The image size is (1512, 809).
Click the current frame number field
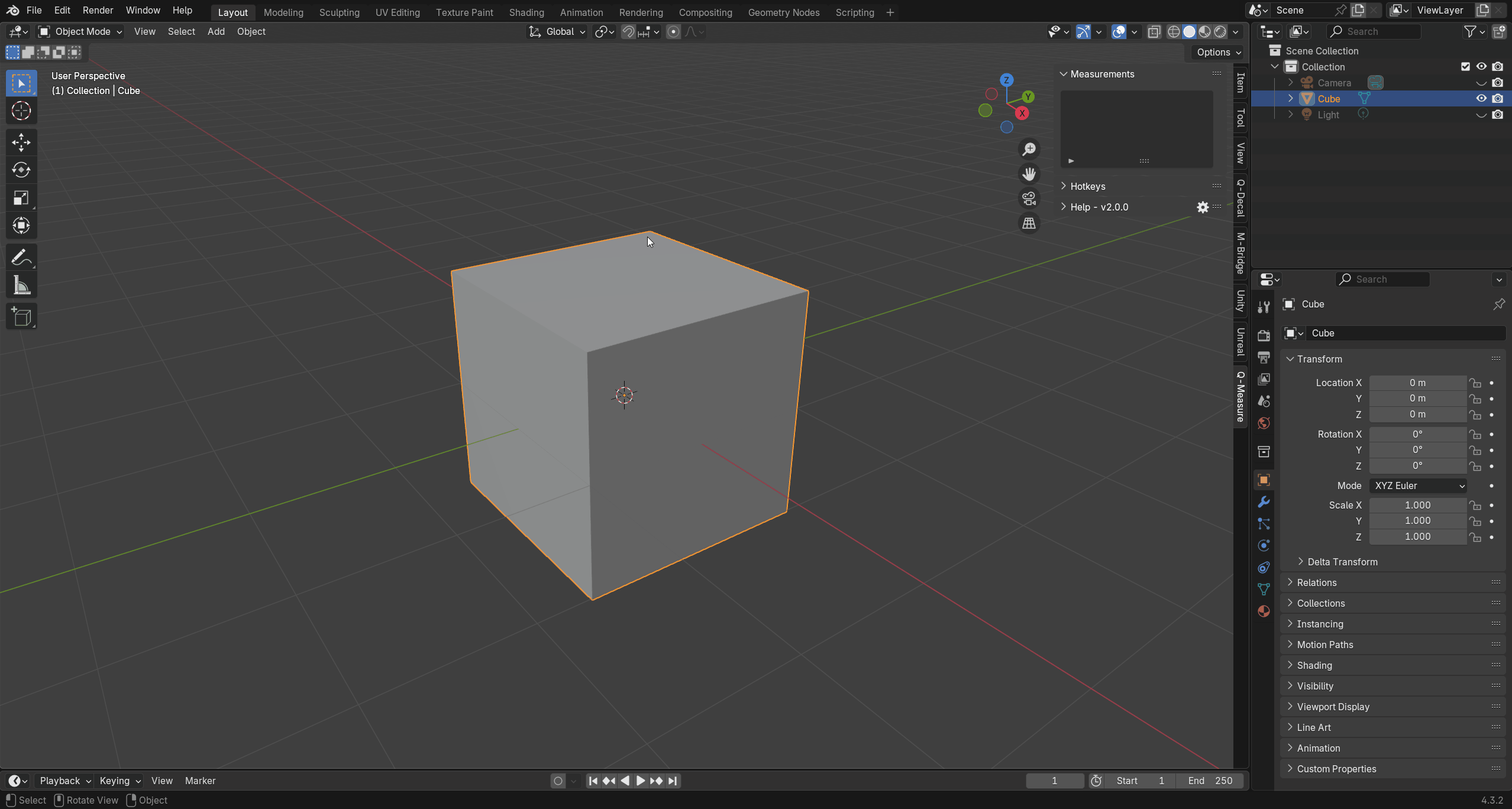pos(1055,781)
